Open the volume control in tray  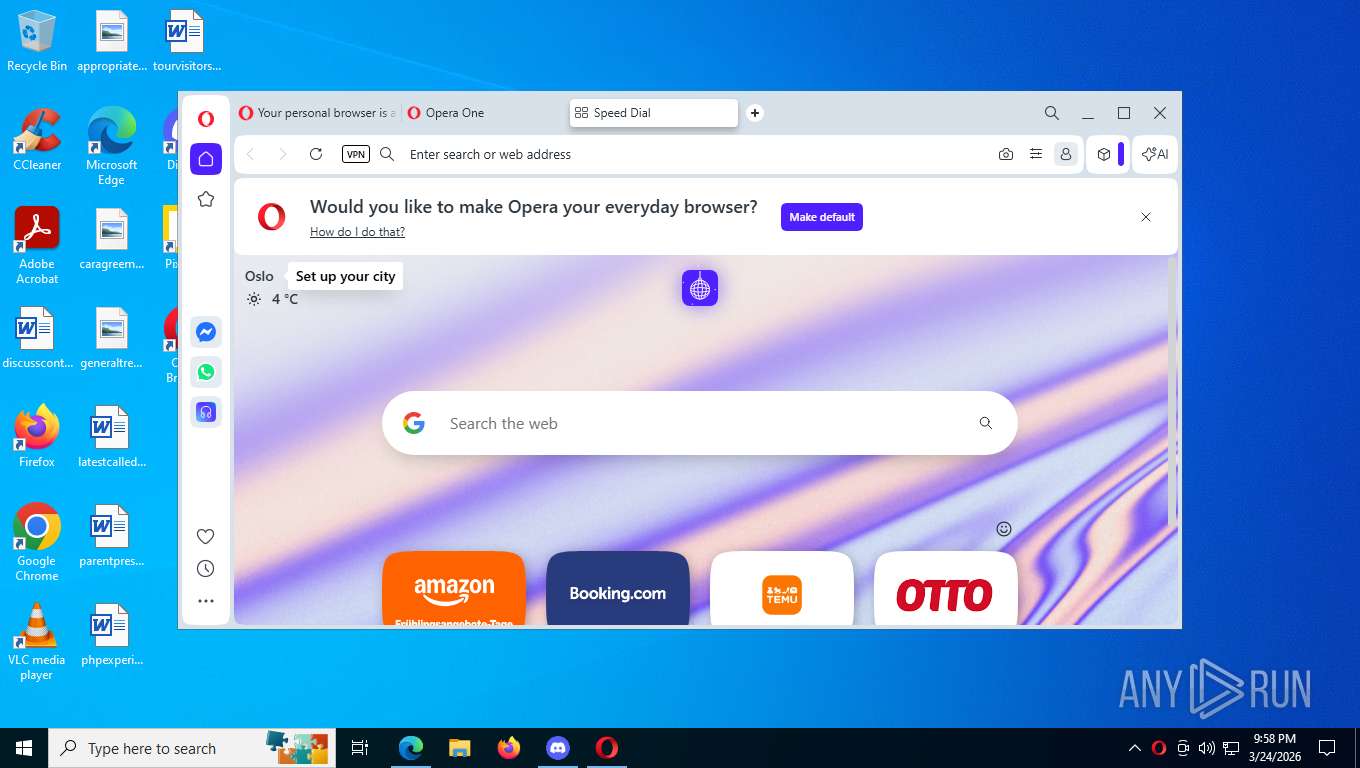click(1207, 748)
